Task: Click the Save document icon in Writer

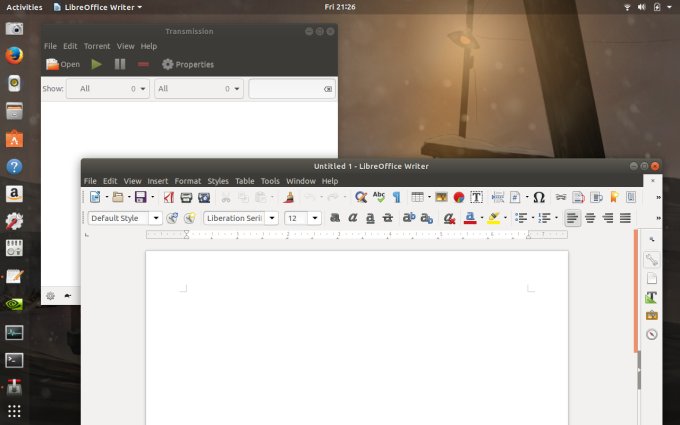Action: pyautogui.click(x=140, y=197)
